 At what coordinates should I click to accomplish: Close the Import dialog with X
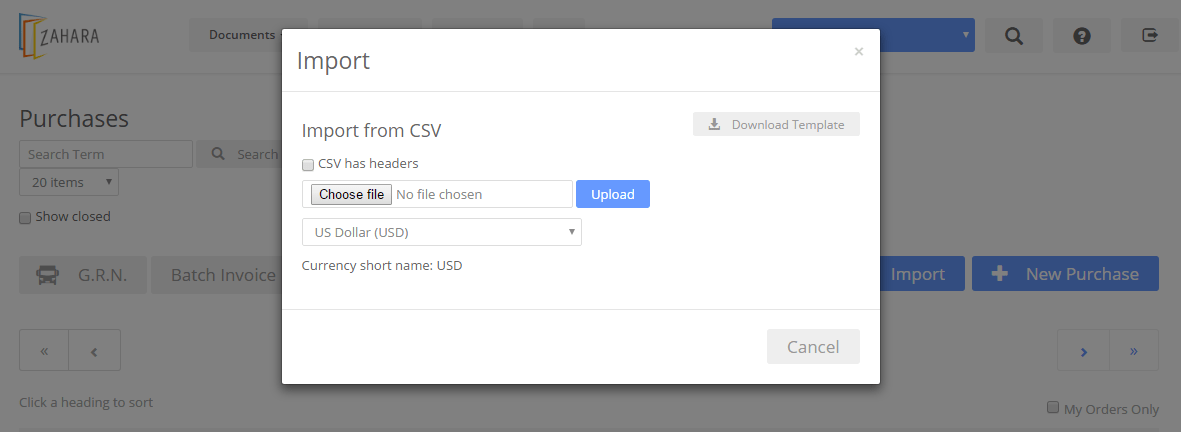[x=859, y=52]
